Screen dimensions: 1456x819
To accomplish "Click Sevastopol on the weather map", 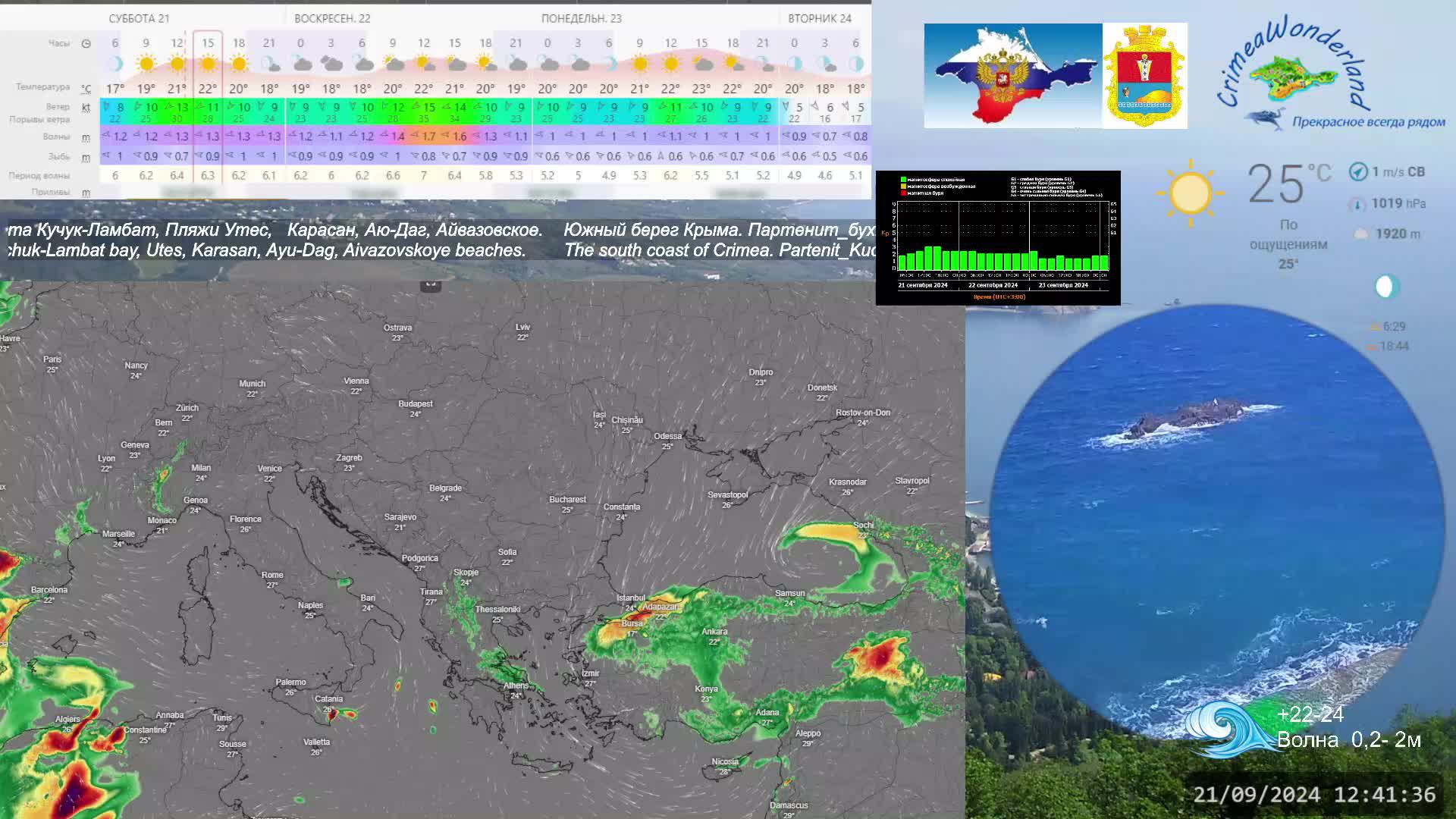I will (727, 499).
